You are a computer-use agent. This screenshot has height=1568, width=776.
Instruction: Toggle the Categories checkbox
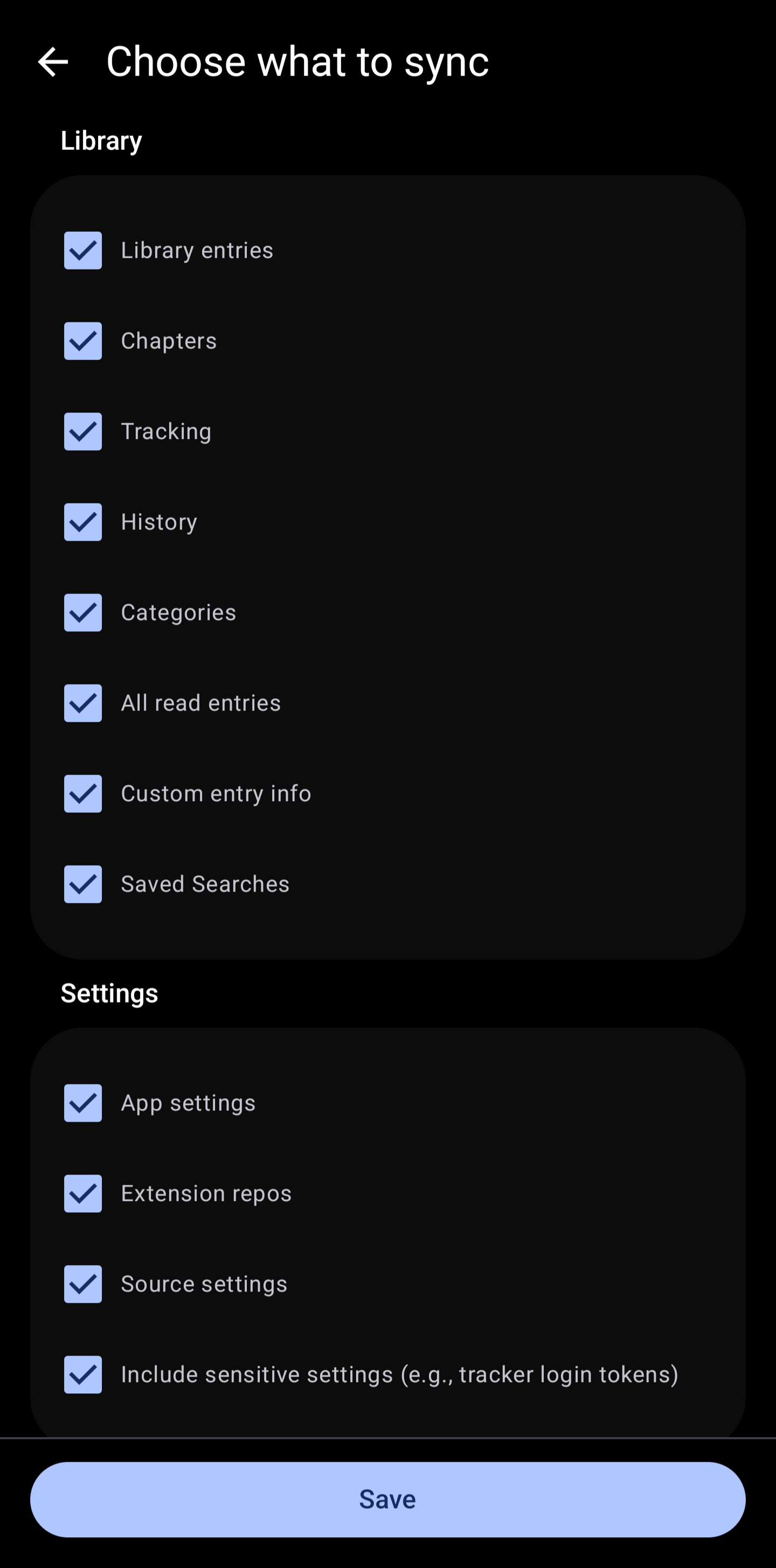(x=83, y=612)
